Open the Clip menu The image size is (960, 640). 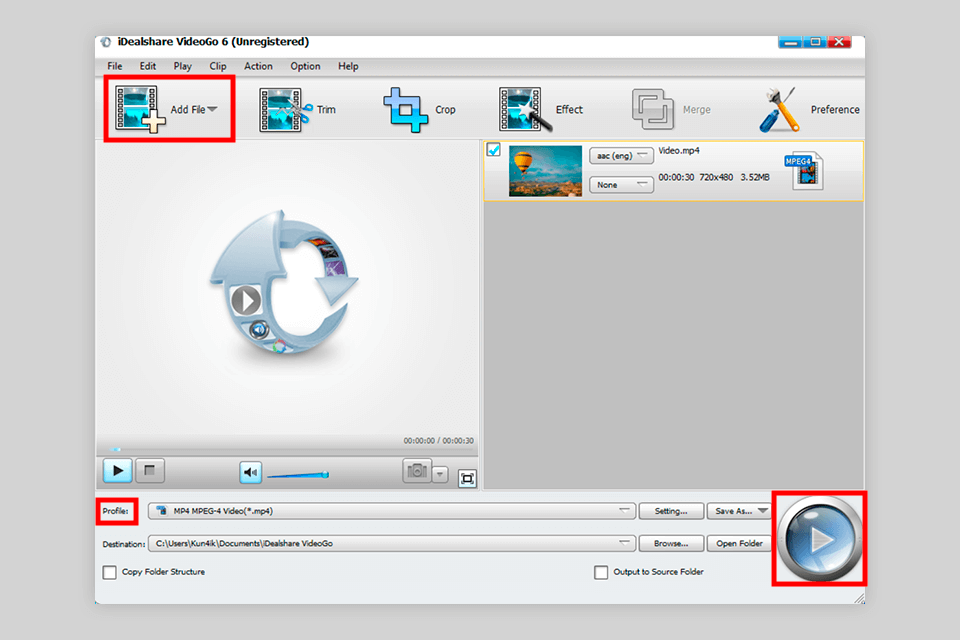click(218, 66)
